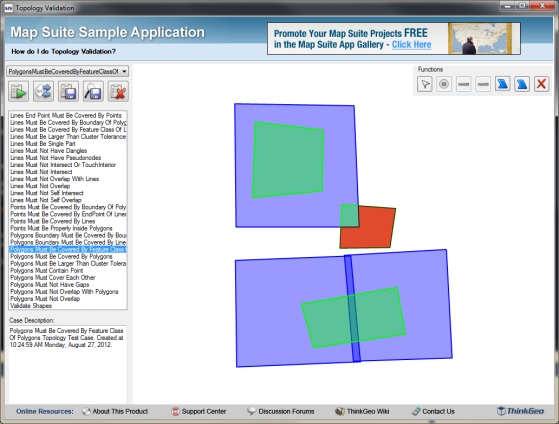The image size is (559, 424).
Task: Save the test case (clipboard with floppy disk)
Action: (x=68, y=92)
